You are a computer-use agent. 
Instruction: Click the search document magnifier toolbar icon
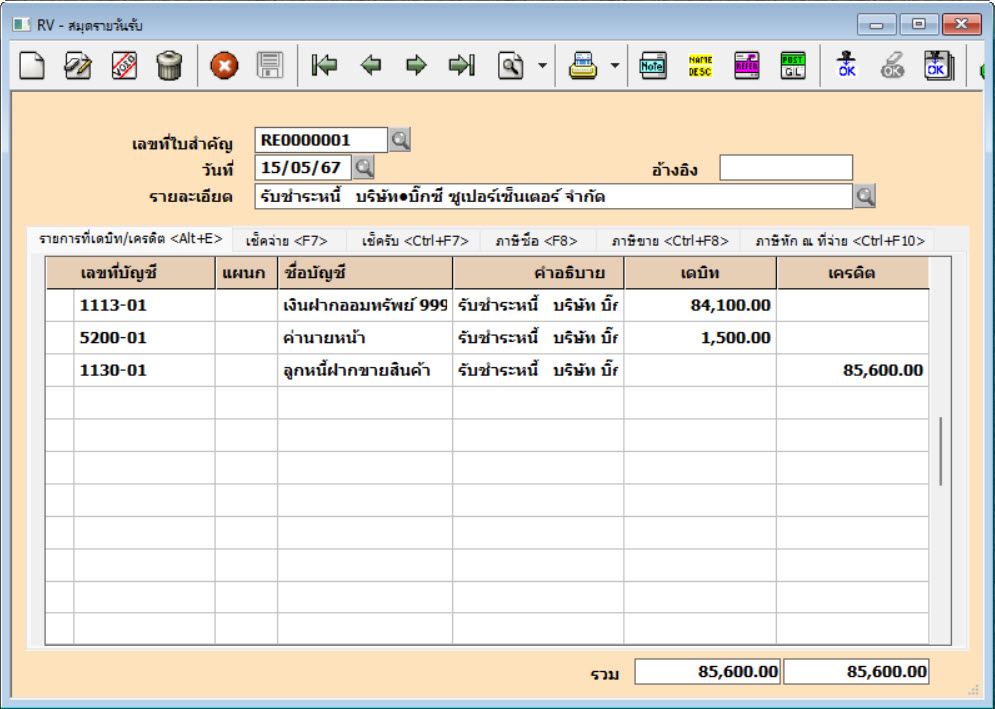click(x=511, y=65)
